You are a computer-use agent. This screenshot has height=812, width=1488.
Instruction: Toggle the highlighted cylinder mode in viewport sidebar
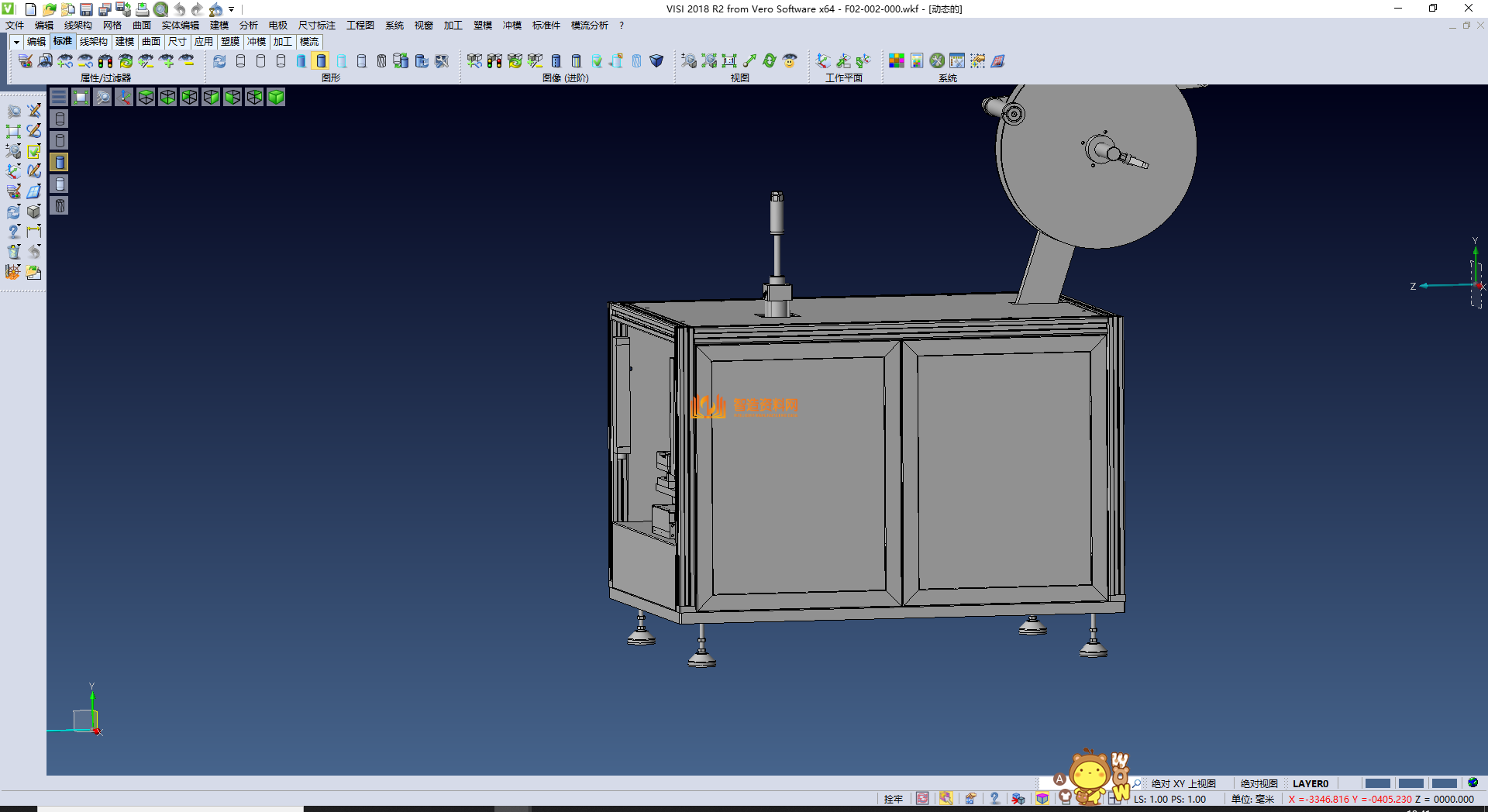coord(60,162)
